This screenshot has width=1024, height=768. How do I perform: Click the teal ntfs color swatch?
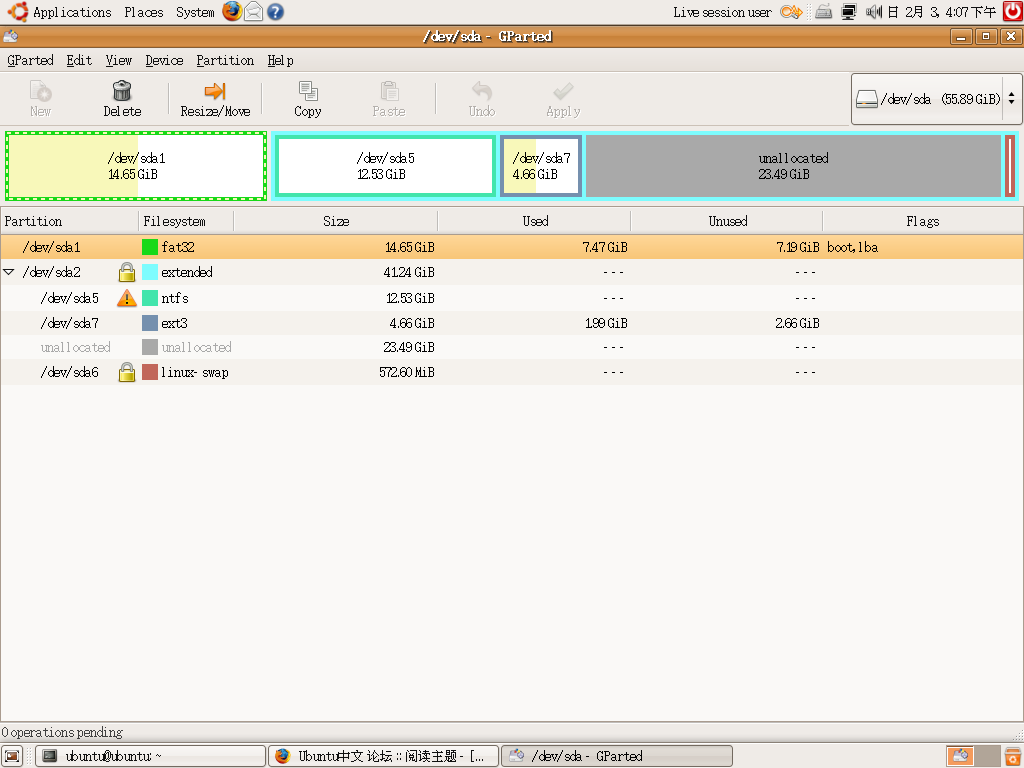pyautogui.click(x=150, y=298)
